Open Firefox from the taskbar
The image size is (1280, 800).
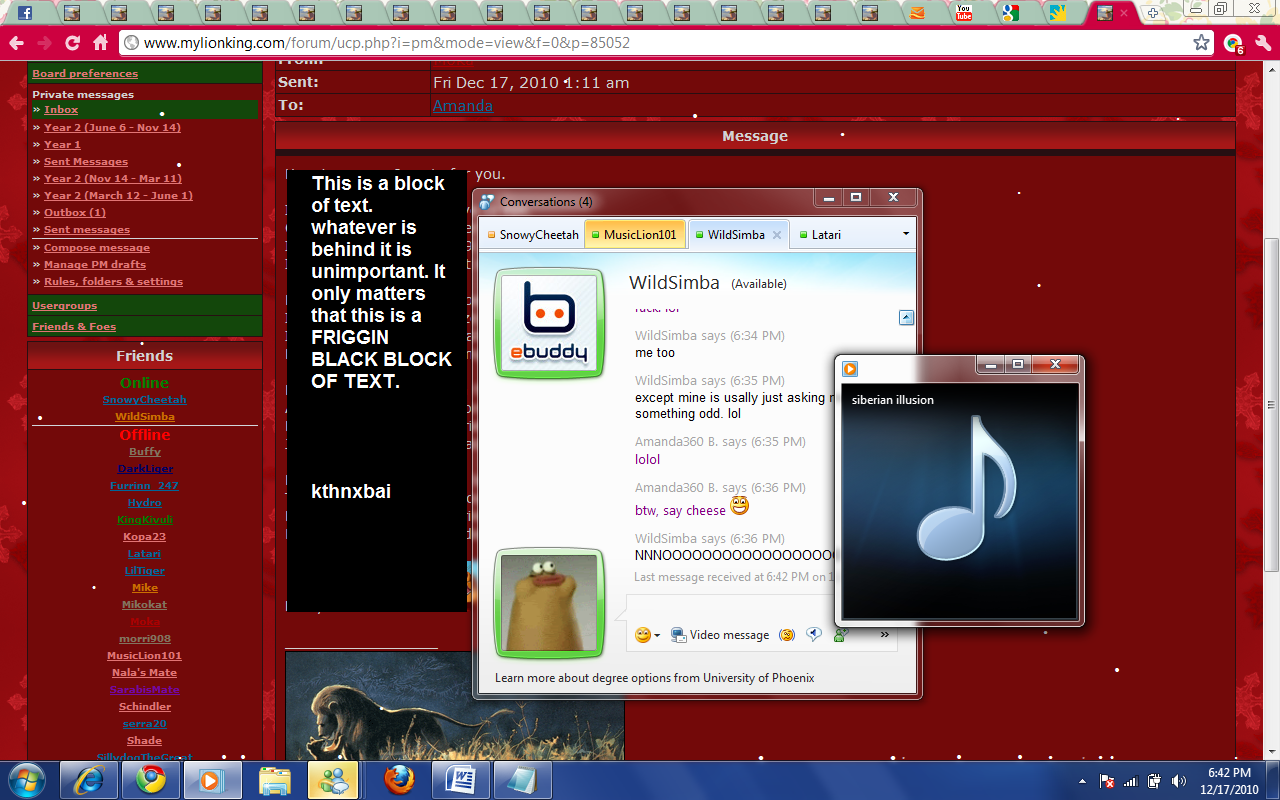400,780
